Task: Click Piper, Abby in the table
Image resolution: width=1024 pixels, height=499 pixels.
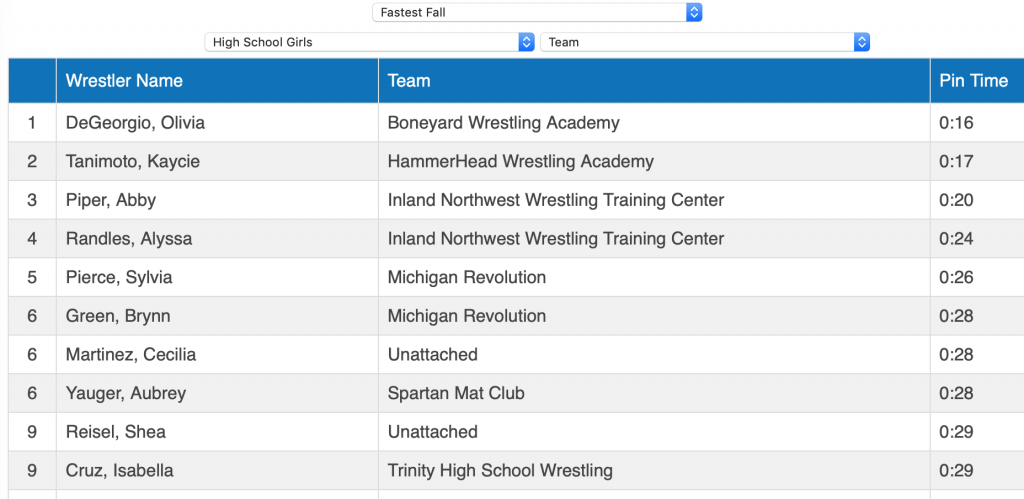Action: 111,200
